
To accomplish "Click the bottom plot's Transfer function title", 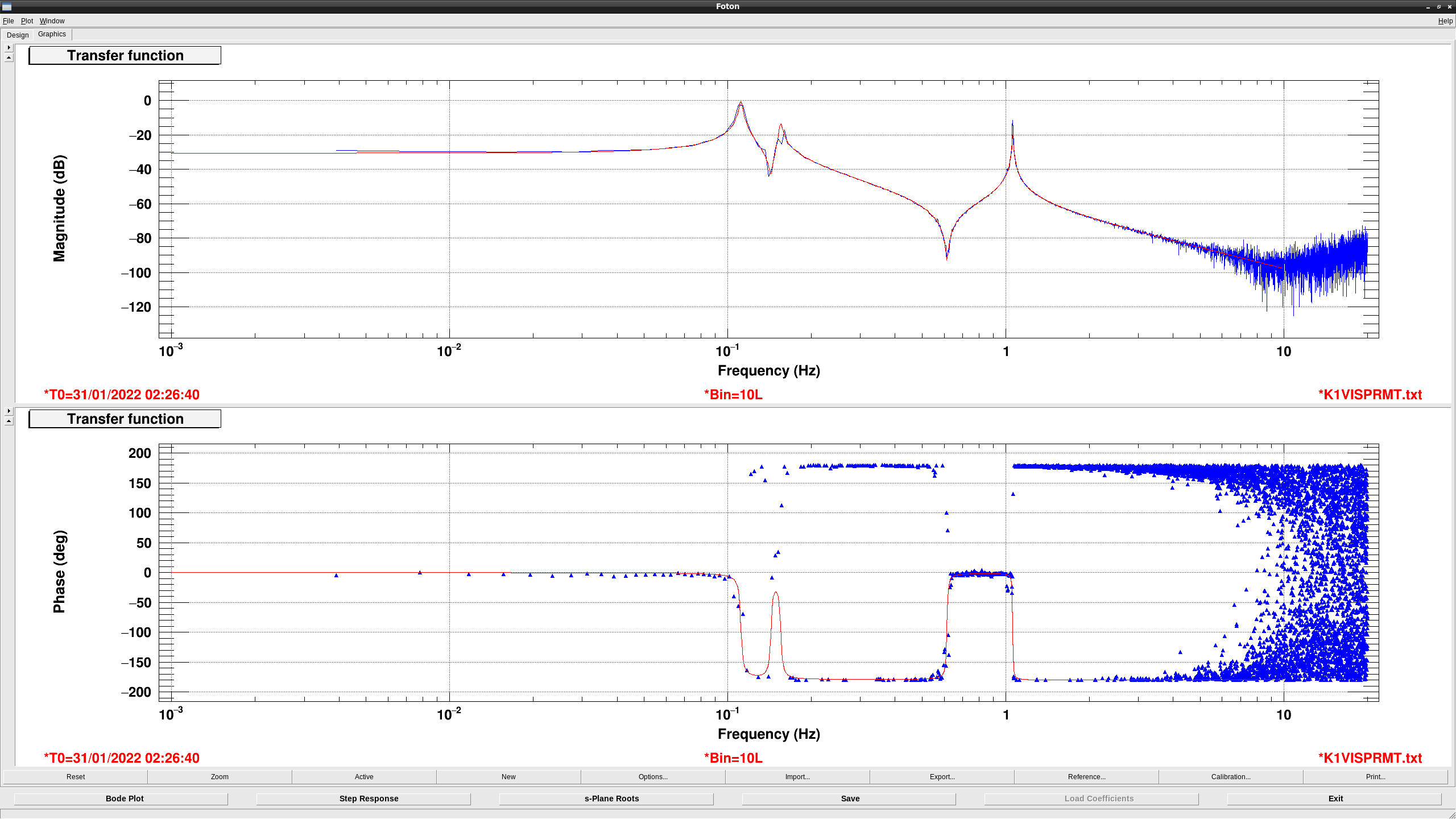I will [125, 419].
